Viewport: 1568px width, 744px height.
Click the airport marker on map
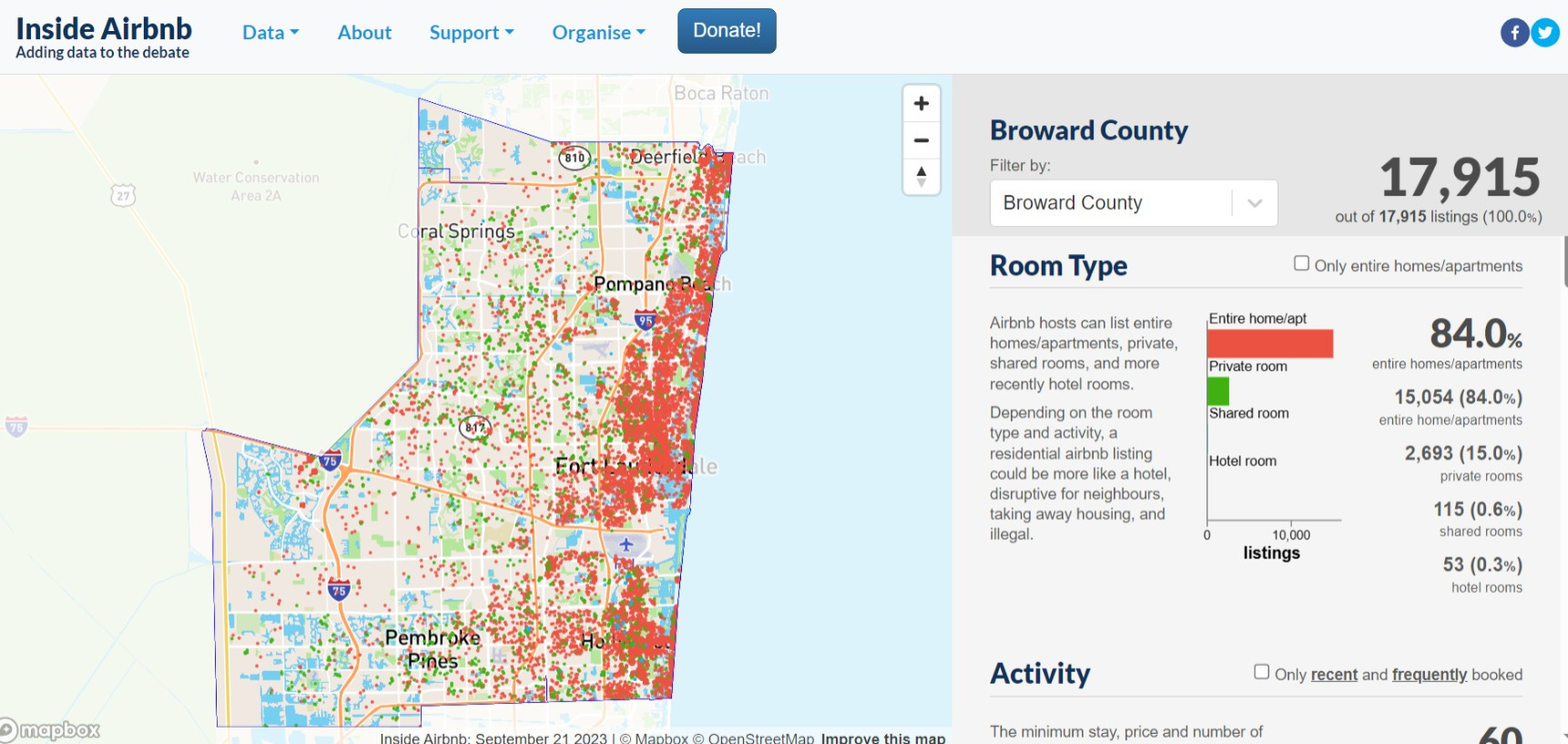[626, 545]
